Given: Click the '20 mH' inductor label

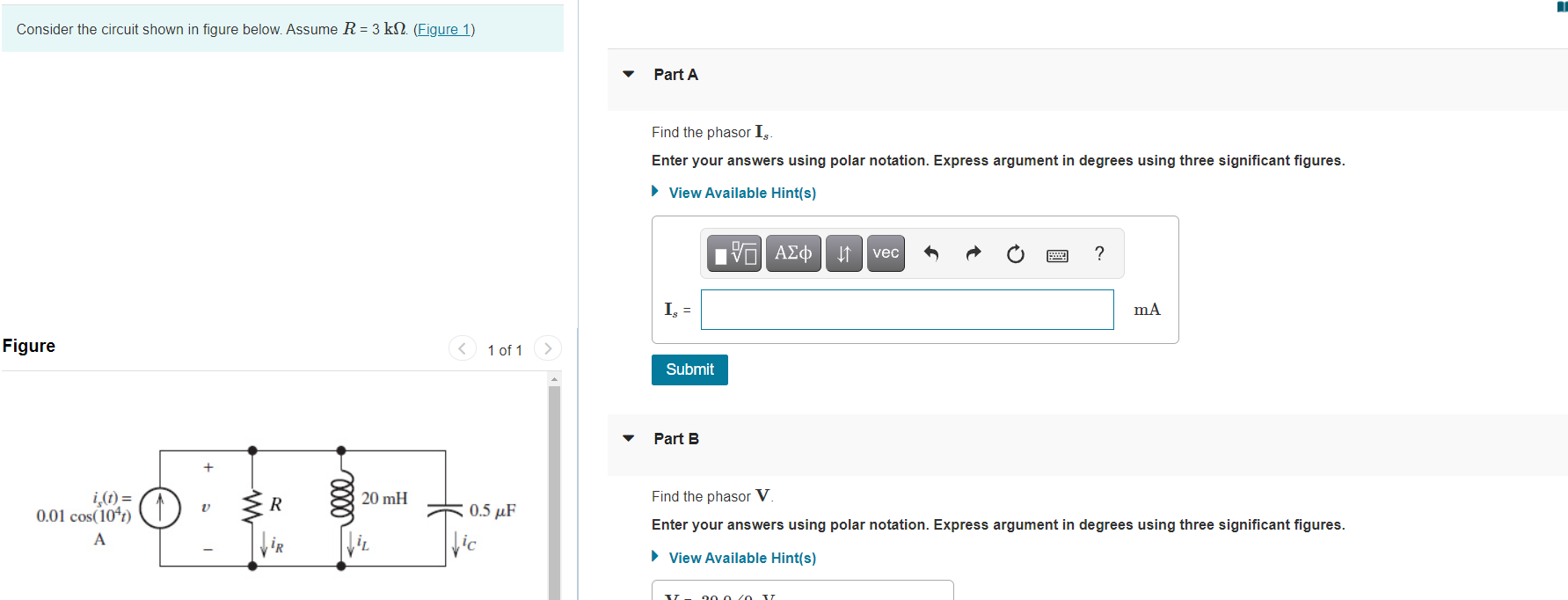Looking at the screenshot, I should pos(384,498).
